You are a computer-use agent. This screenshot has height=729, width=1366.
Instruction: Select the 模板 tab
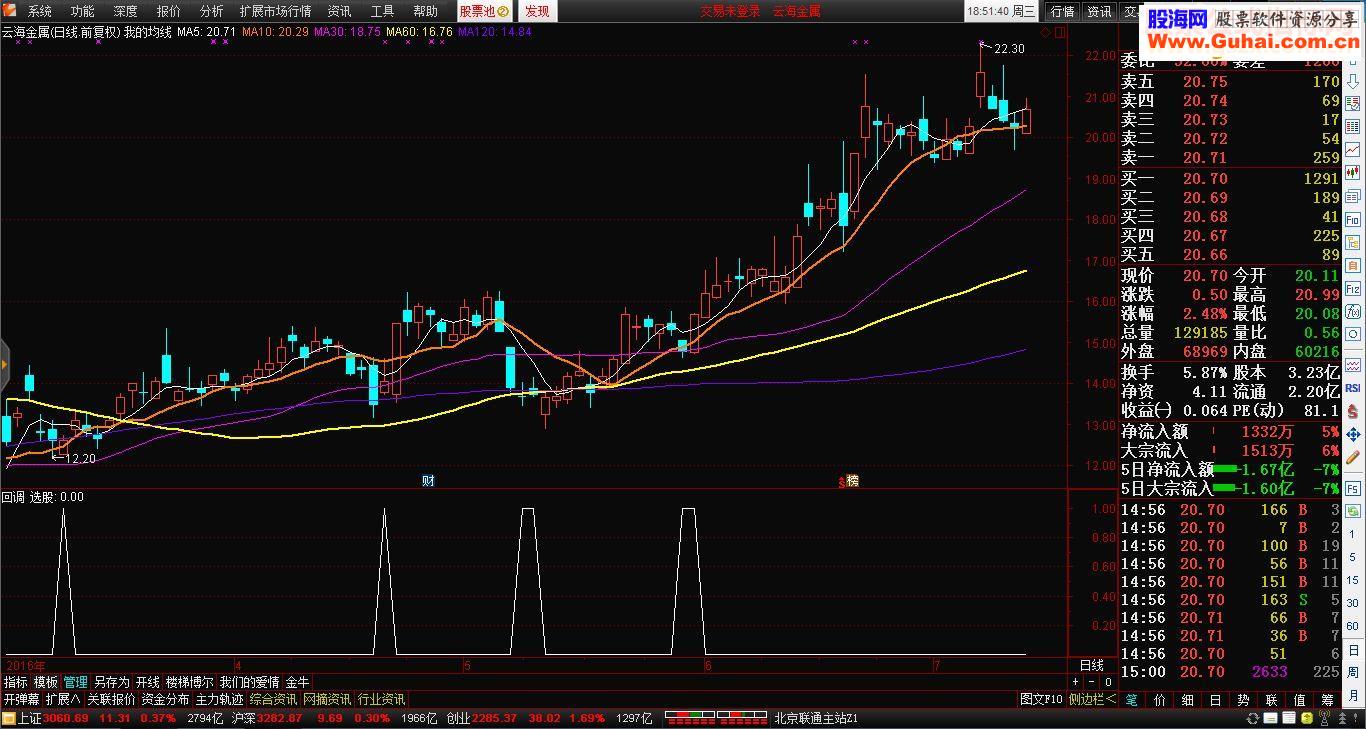click(x=45, y=682)
